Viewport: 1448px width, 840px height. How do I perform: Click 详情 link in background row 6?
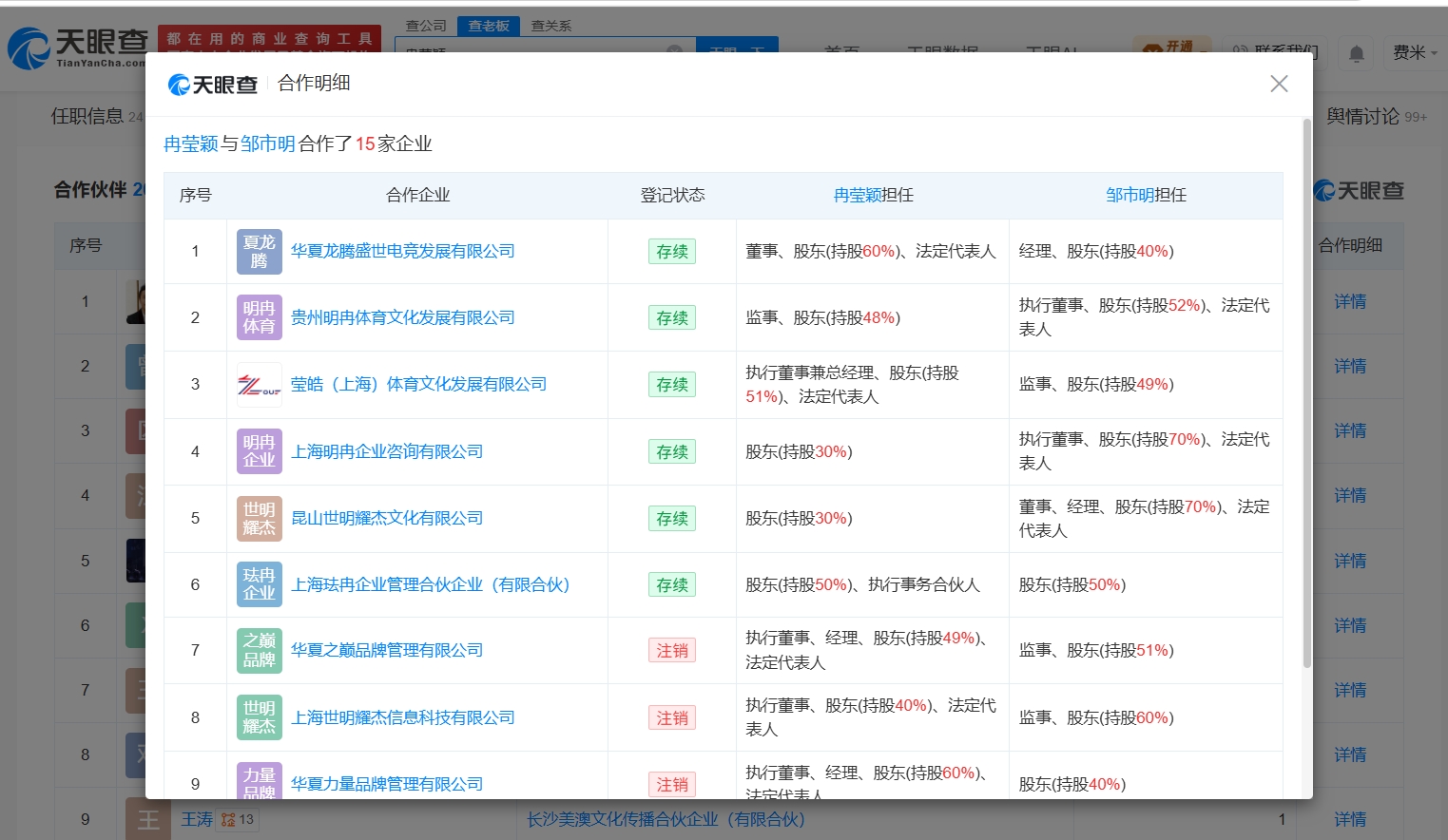[1350, 625]
